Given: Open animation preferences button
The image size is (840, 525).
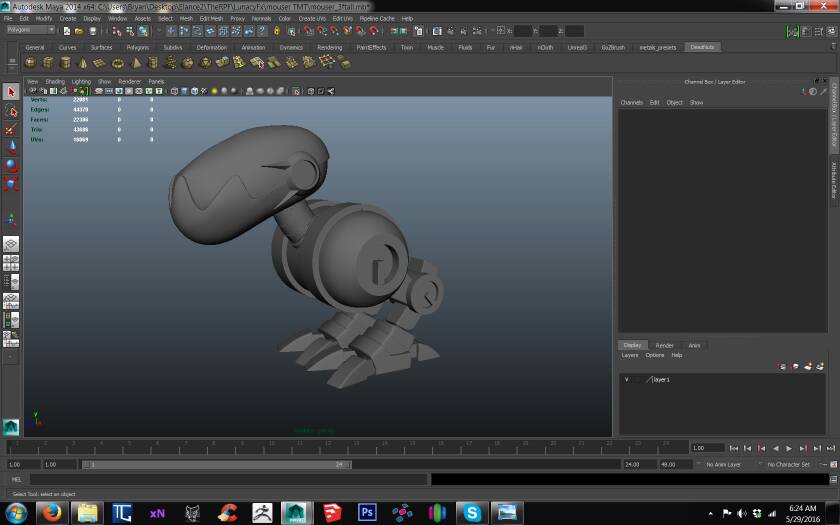Looking at the screenshot, I should click(x=833, y=464).
